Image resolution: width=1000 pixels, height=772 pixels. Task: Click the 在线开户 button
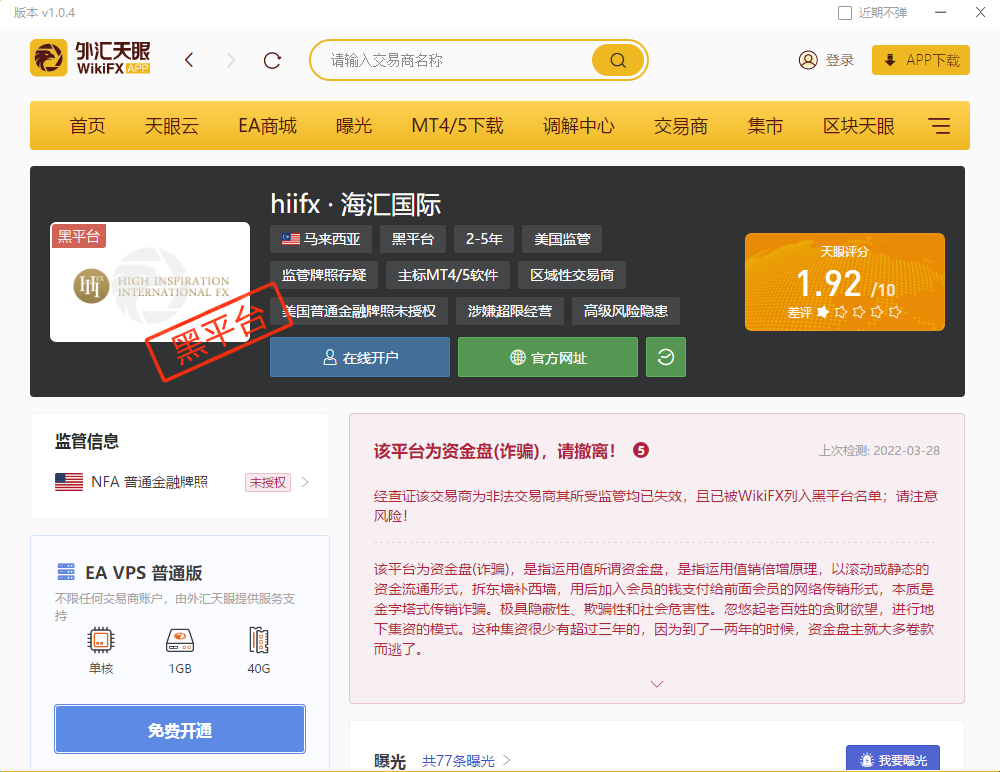pyautogui.click(x=360, y=356)
